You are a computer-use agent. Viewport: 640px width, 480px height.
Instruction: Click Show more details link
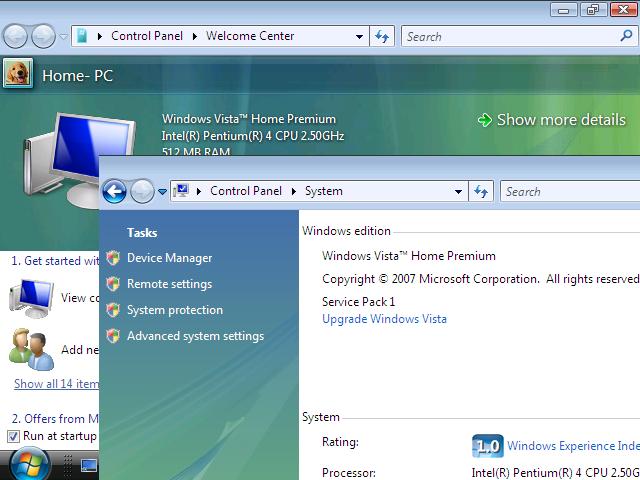point(561,120)
